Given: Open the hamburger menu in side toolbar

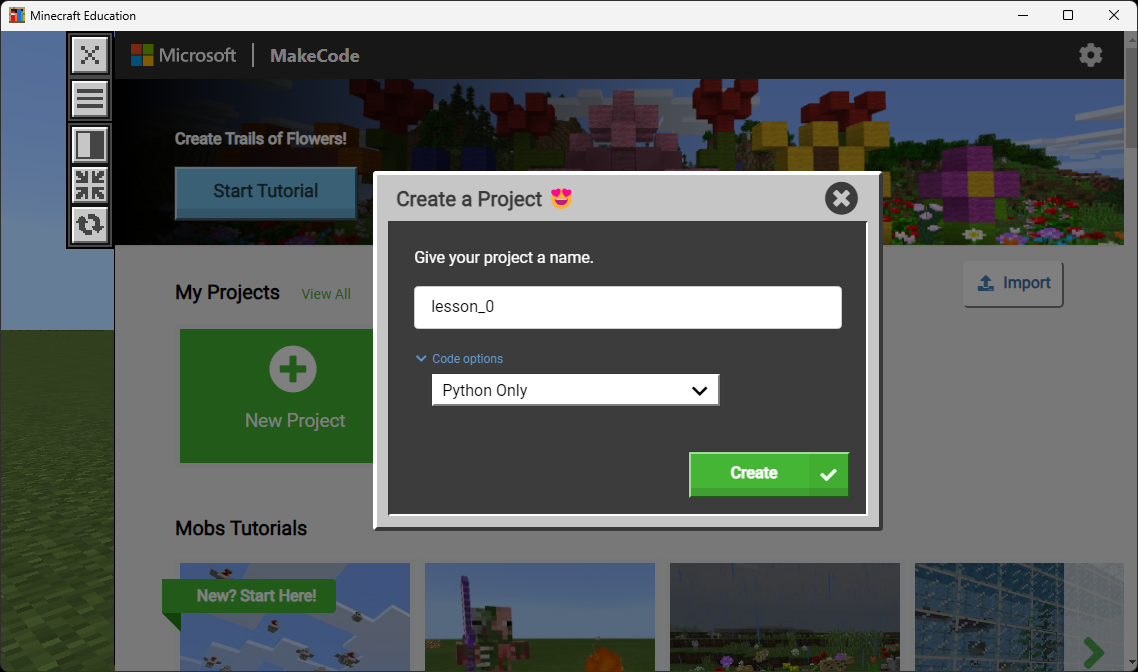Looking at the screenshot, I should [x=90, y=99].
